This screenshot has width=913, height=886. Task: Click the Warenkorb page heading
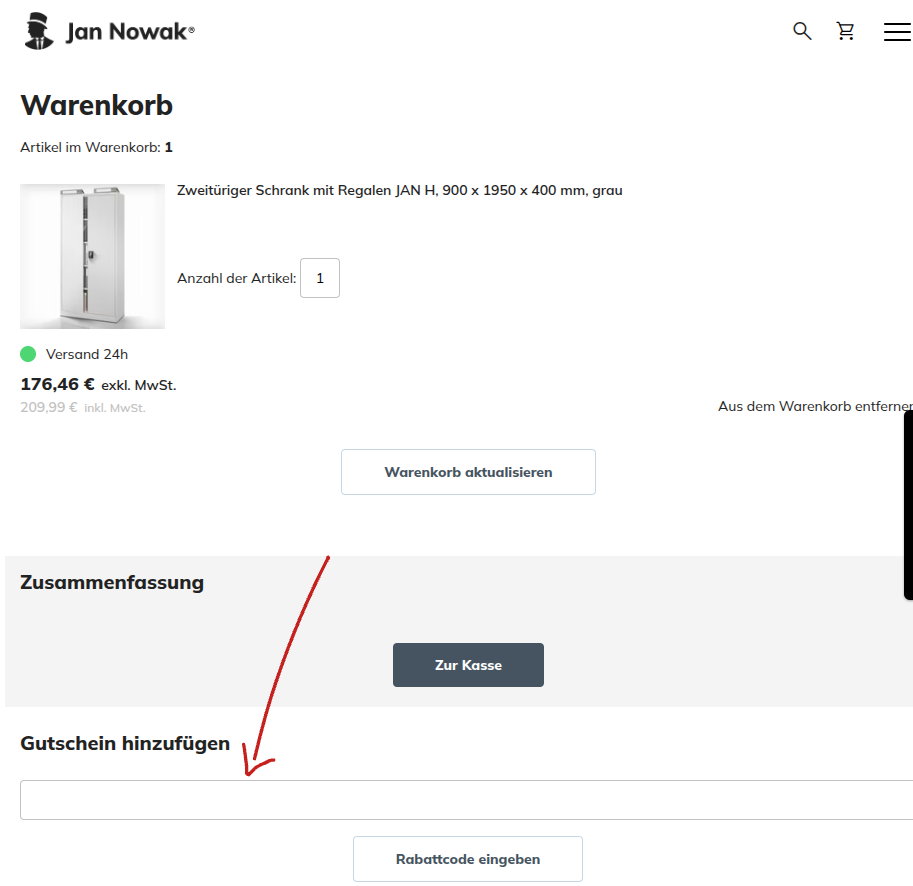96,105
